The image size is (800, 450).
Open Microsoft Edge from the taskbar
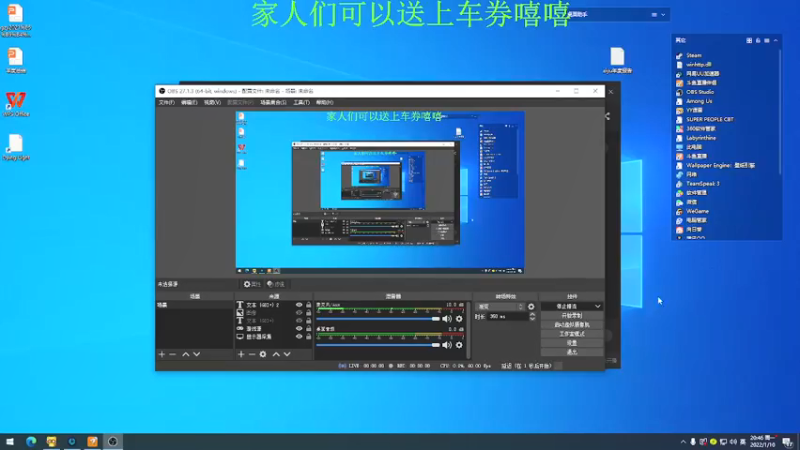tap(31, 441)
